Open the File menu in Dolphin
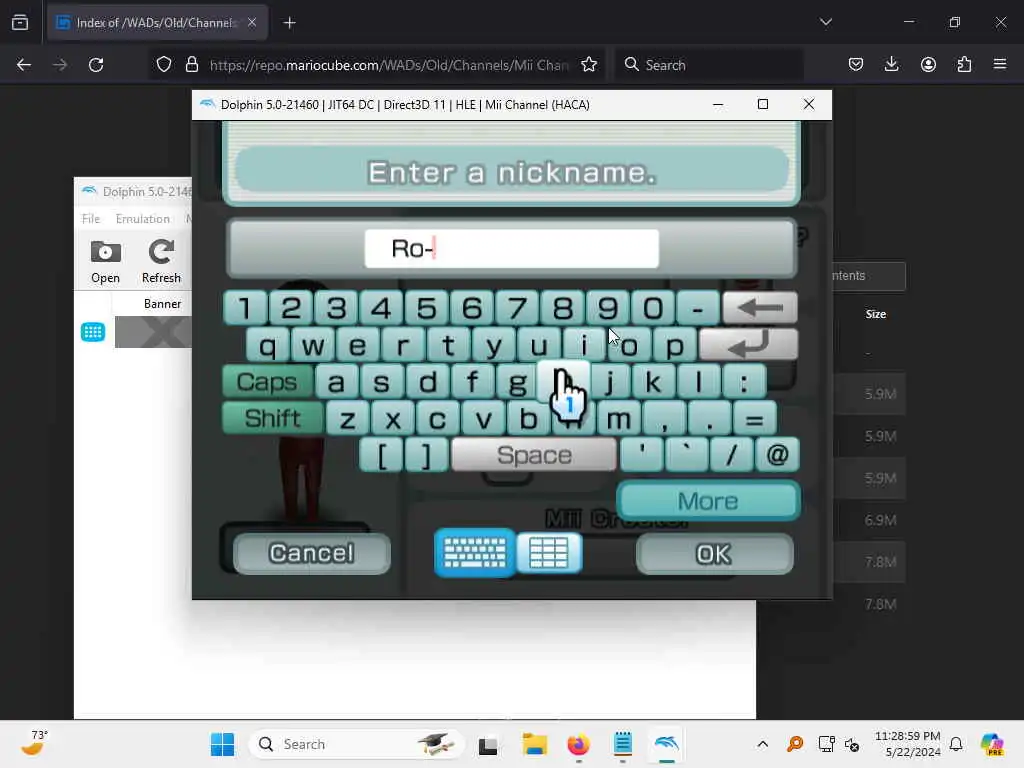Viewport: 1024px width, 768px height. click(91, 219)
